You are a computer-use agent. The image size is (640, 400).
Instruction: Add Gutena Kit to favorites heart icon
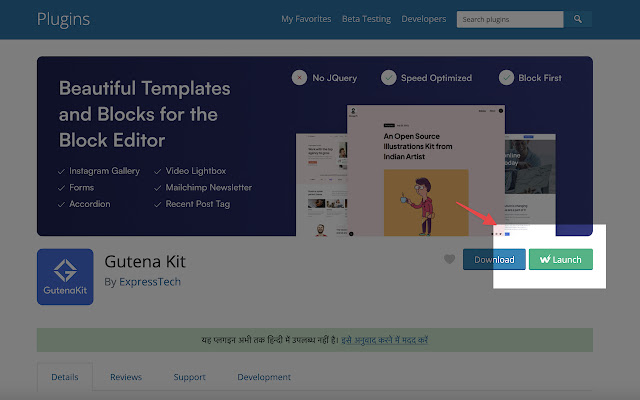coord(449,259)
